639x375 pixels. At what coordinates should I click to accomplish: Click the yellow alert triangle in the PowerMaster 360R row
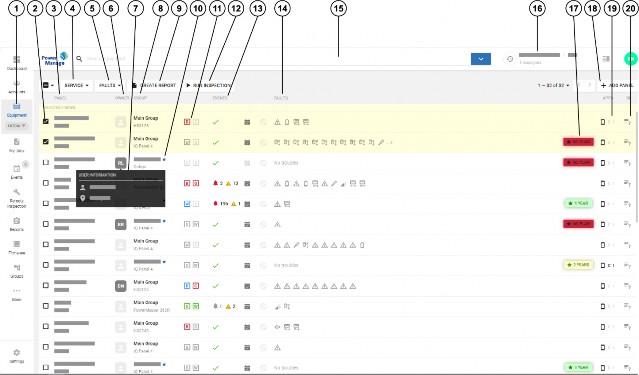point(228,306)
